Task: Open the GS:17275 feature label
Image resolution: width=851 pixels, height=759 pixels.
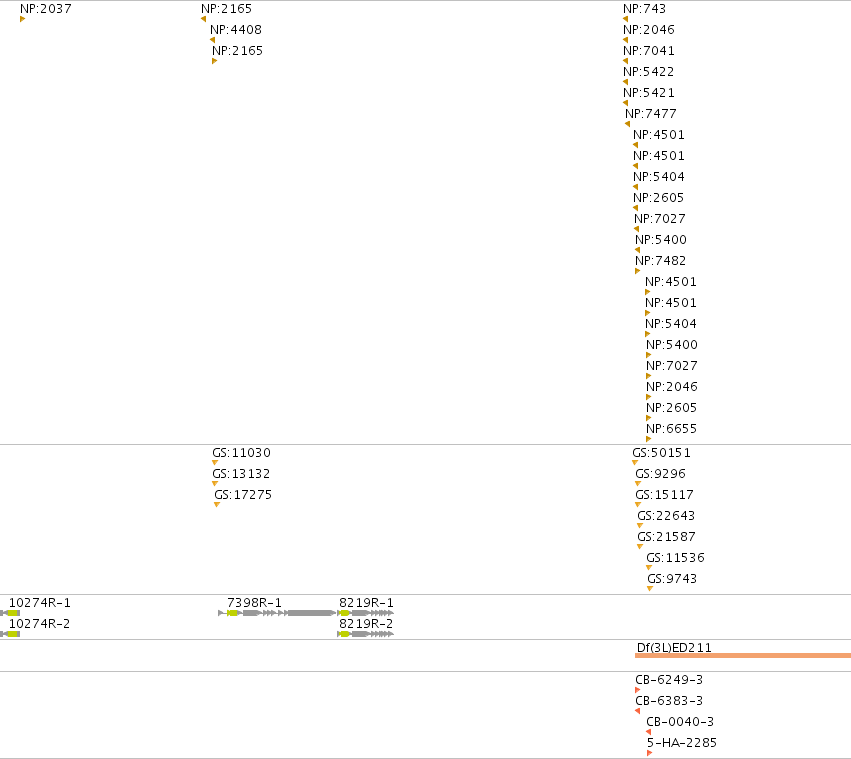Action: (x=243, y=495)
